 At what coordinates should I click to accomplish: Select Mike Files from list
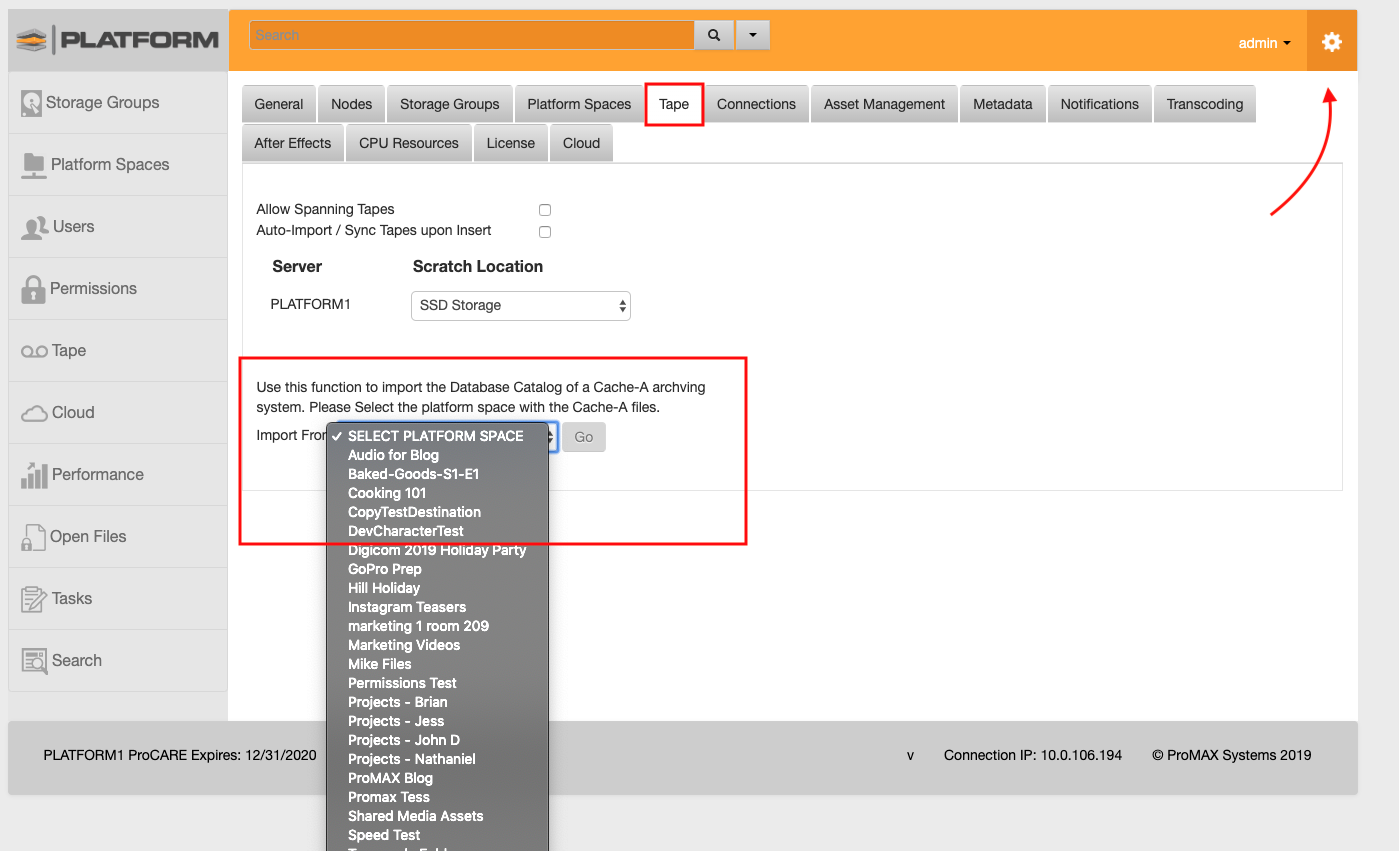coord(438,664)
